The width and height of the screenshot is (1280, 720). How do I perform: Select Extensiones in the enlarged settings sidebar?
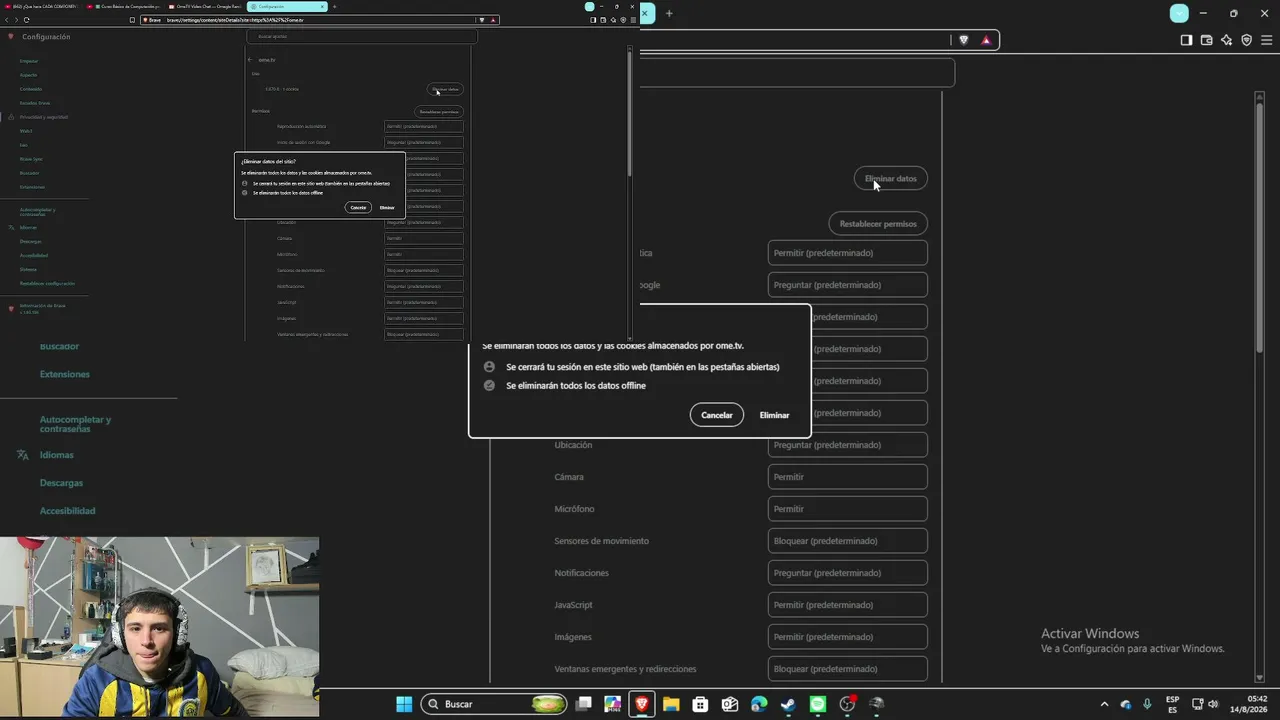(x=64, y=374)
